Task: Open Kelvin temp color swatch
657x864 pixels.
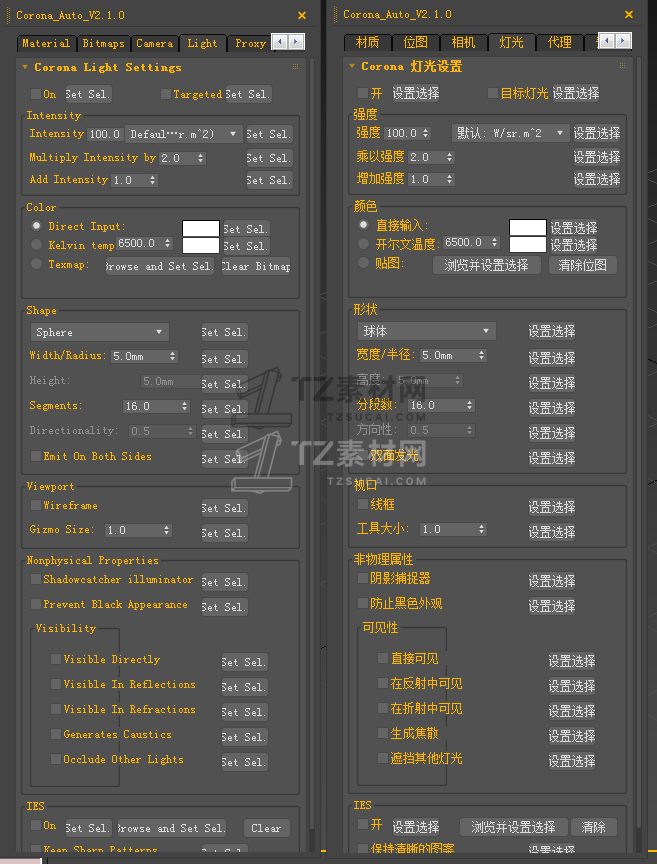Action: click(201, 246)
